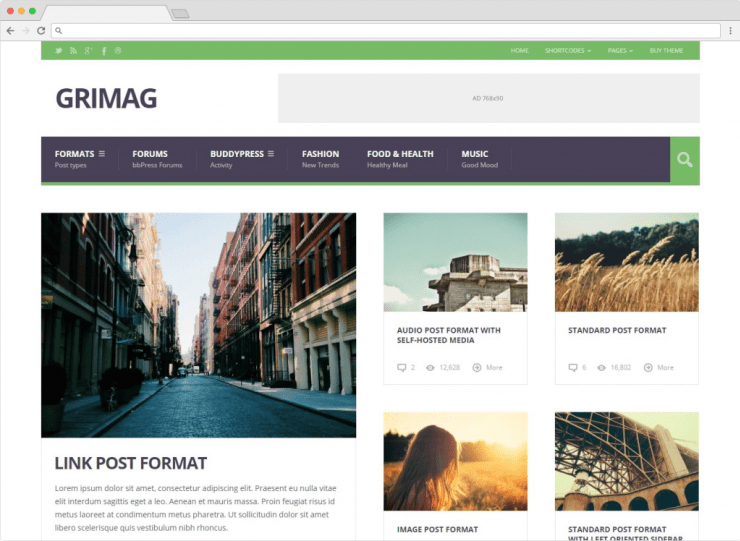740x541 pixels.
Task: Open the Formats mega menu
Action: point(80,154)
